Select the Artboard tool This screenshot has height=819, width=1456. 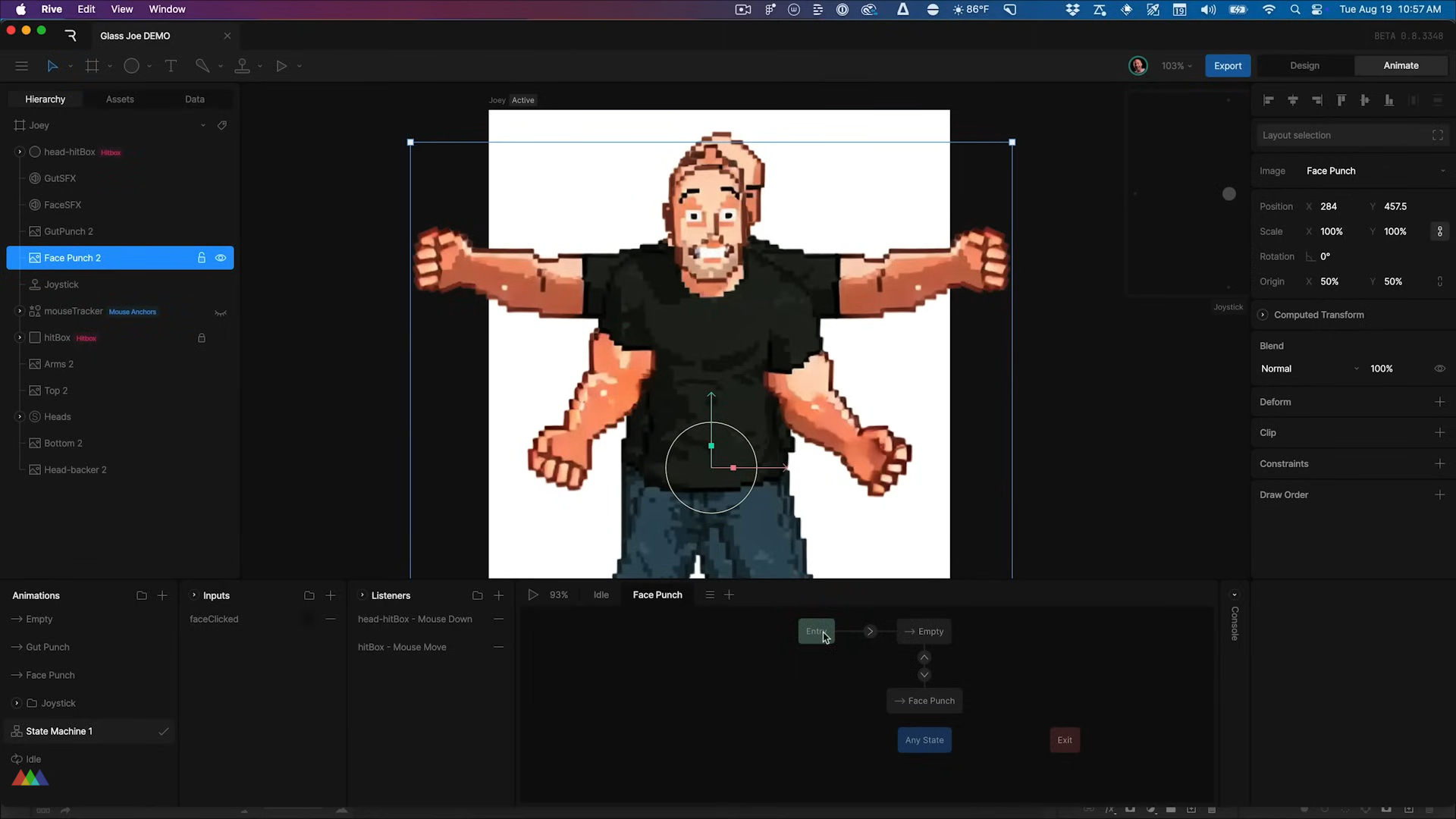pyautogui.click(x=93, y=66)
